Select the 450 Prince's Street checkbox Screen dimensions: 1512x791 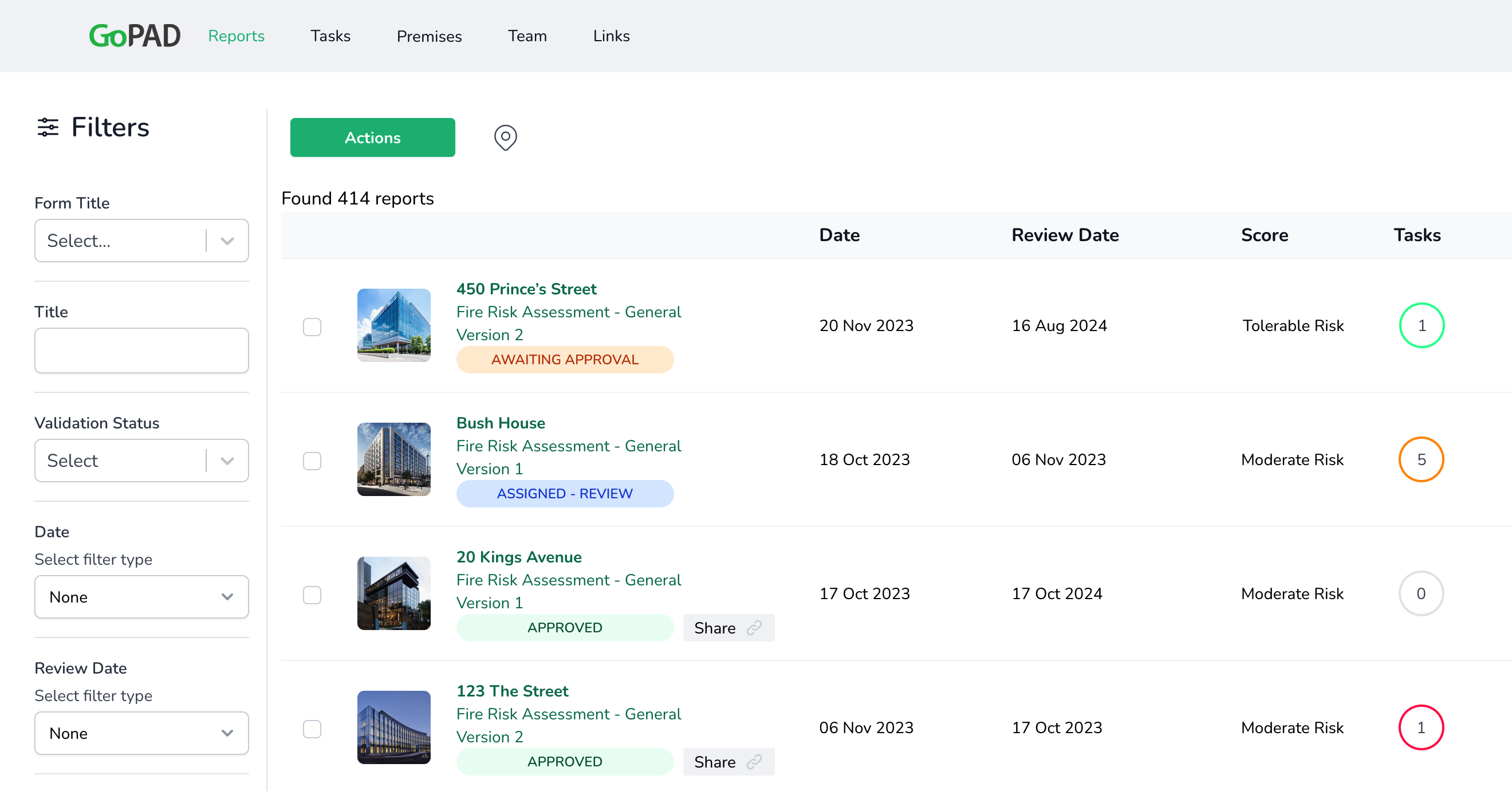pos(312,326)
